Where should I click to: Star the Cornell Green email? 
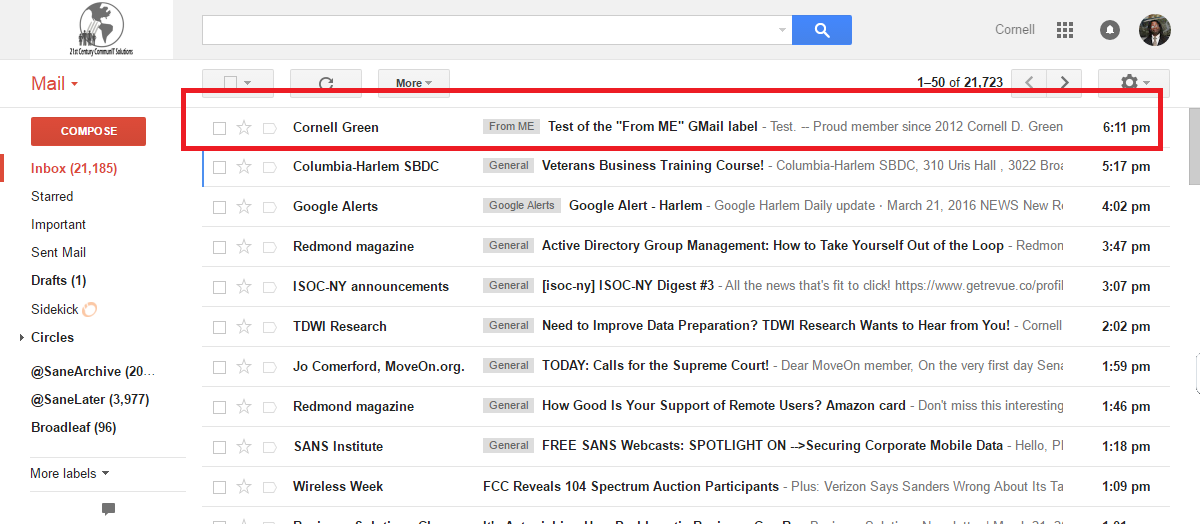[243, 127]
